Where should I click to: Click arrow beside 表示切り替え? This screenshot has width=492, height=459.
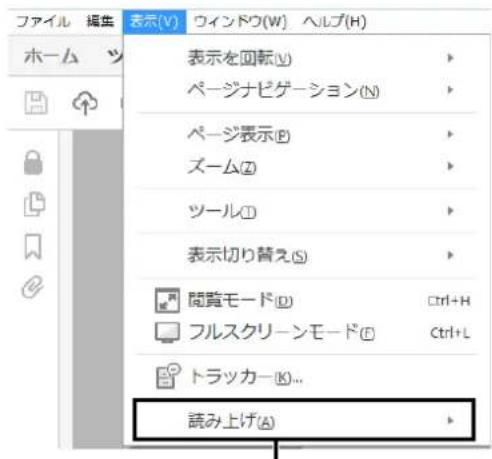coord(450,255)
